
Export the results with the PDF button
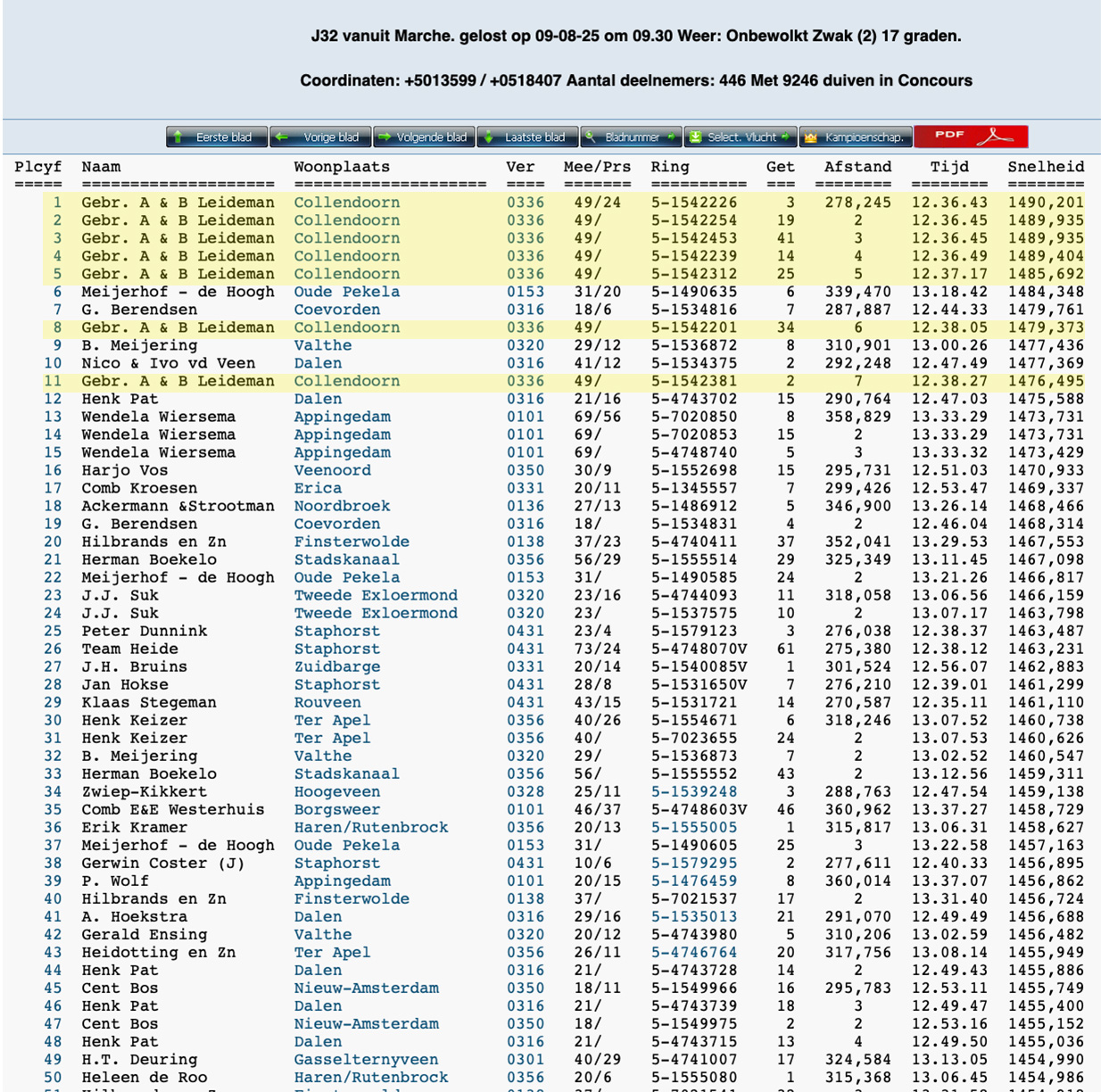[971, 136]
